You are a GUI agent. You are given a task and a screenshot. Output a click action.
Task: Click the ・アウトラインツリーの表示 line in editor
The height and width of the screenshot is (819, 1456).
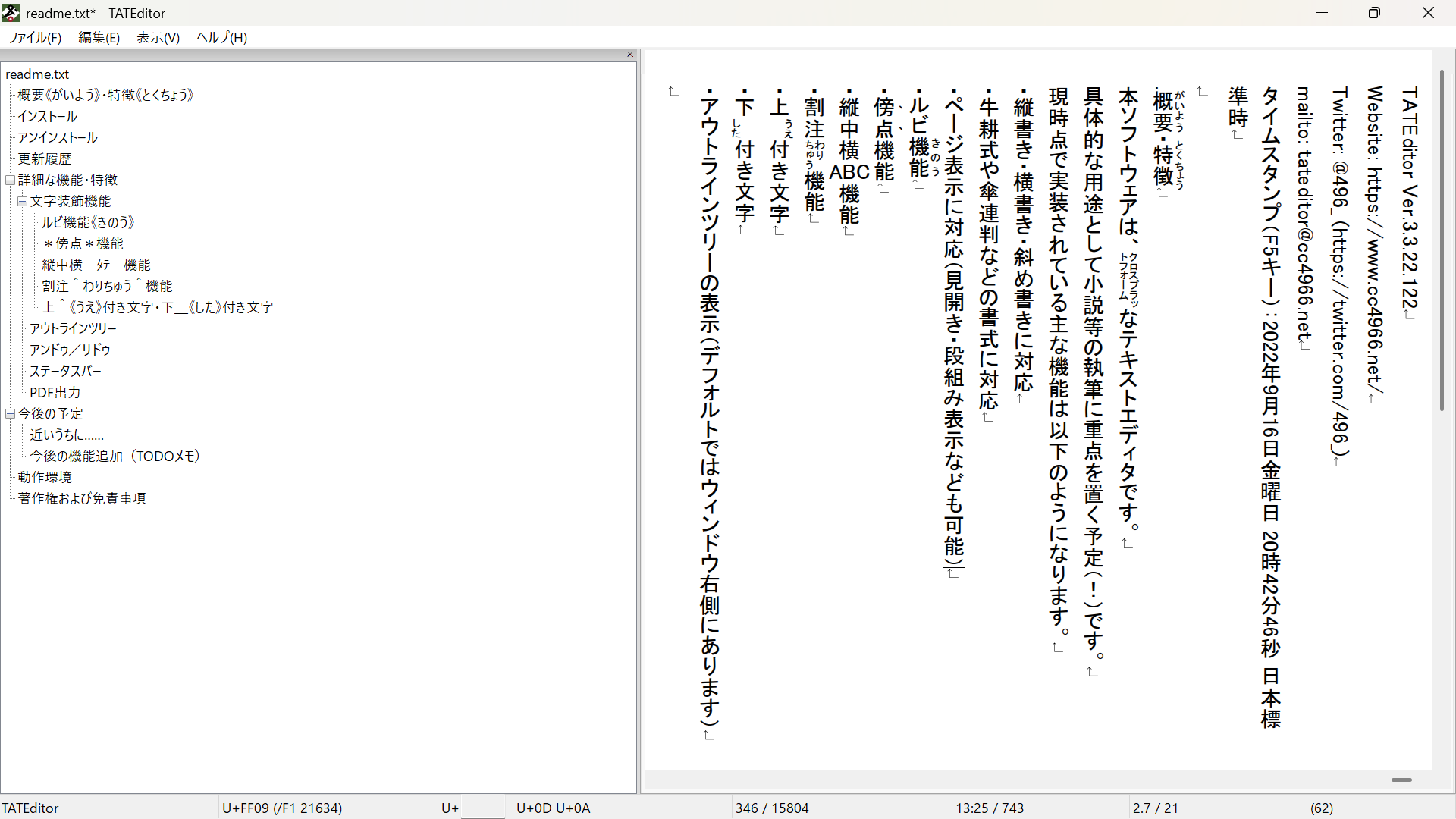click(710, 409)
